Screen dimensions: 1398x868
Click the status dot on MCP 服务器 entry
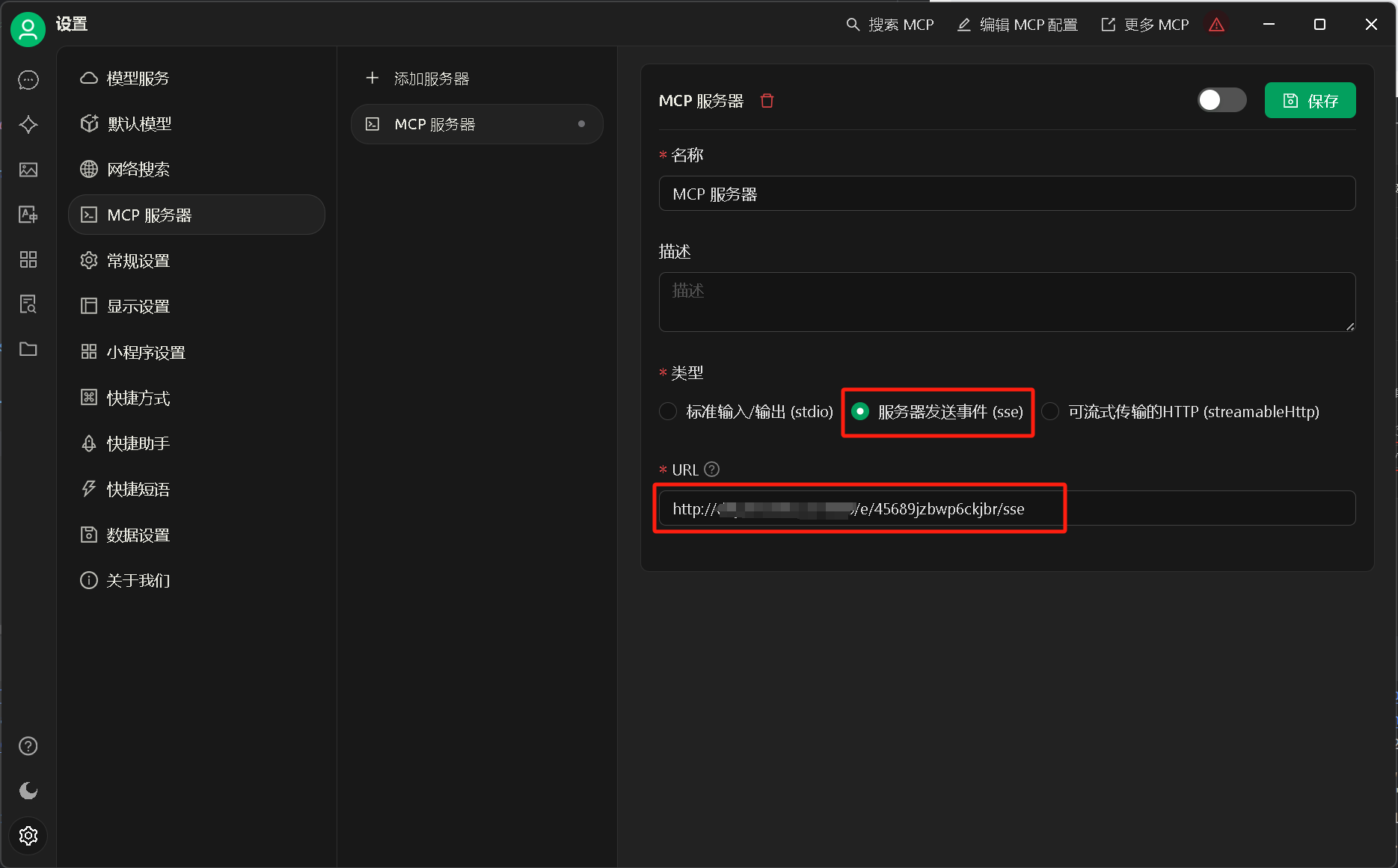point(581,124)
